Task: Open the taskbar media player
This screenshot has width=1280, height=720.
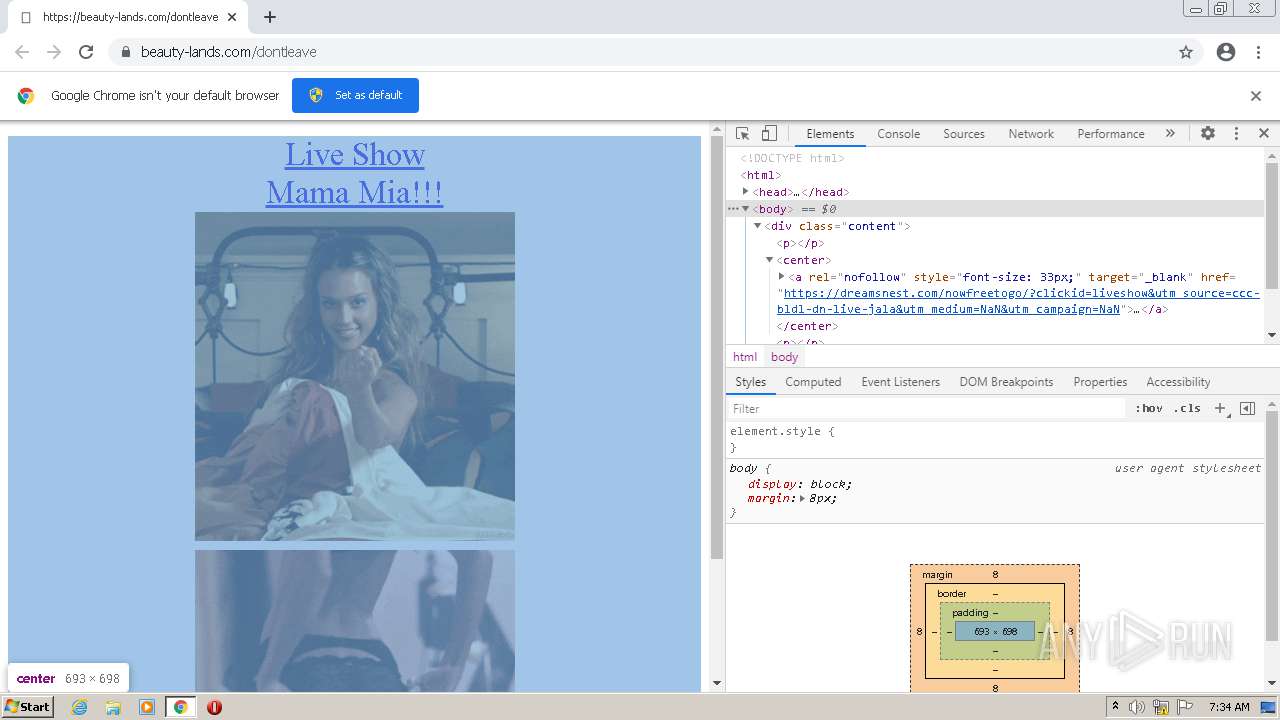Action: click(x=147, y=707)
